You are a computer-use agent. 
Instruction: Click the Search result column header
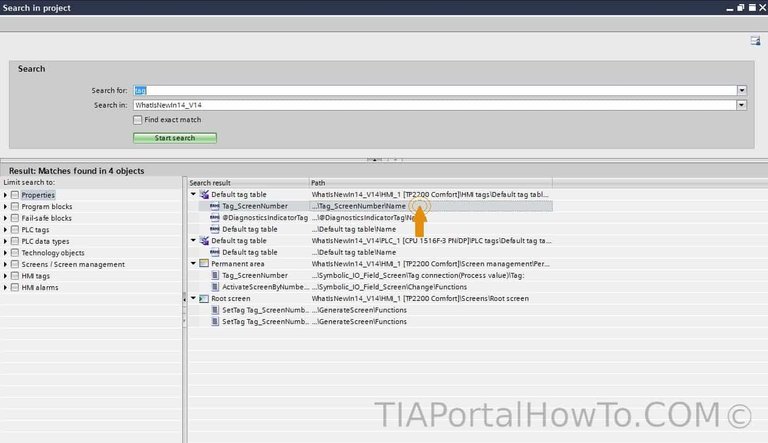249,183
